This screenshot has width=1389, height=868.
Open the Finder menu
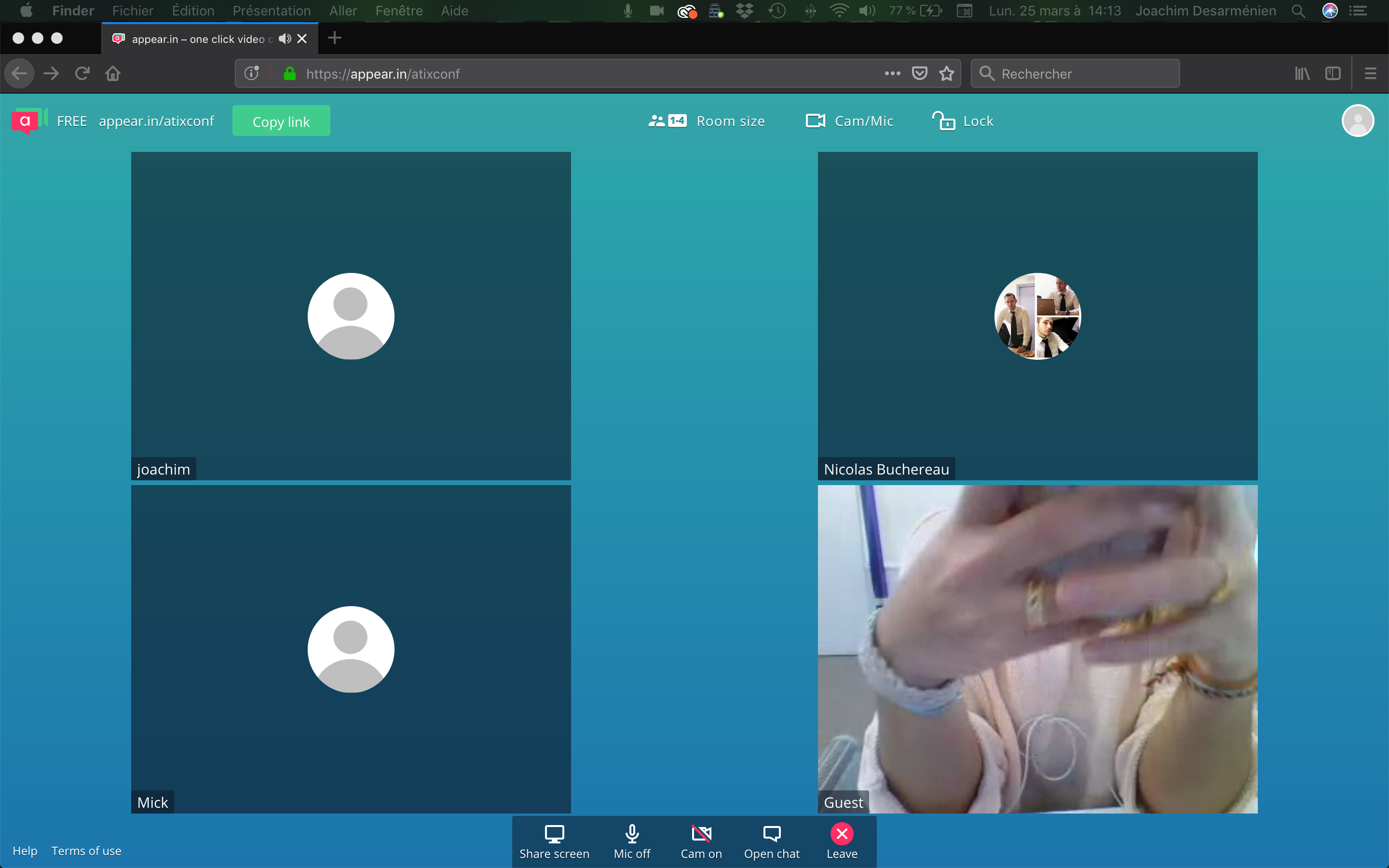click(x=73, y=10)
